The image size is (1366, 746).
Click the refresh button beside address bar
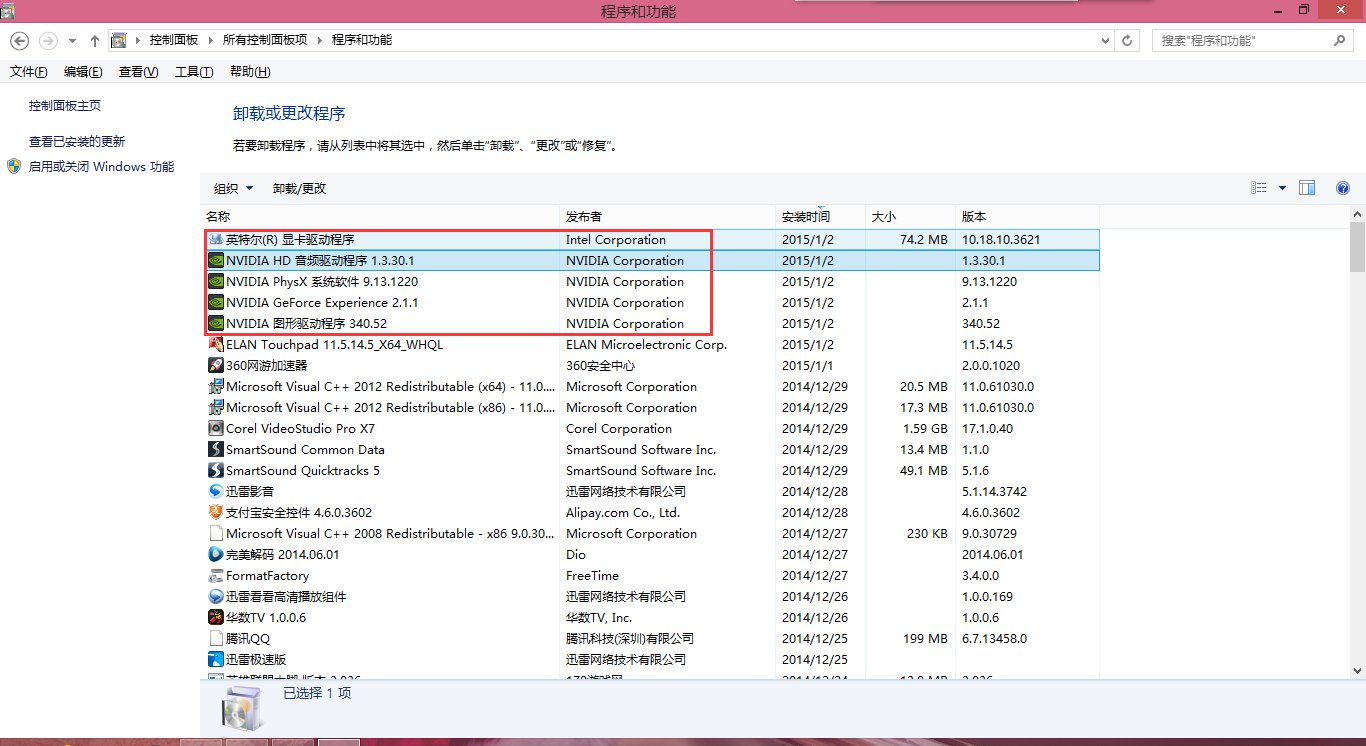1128,41
